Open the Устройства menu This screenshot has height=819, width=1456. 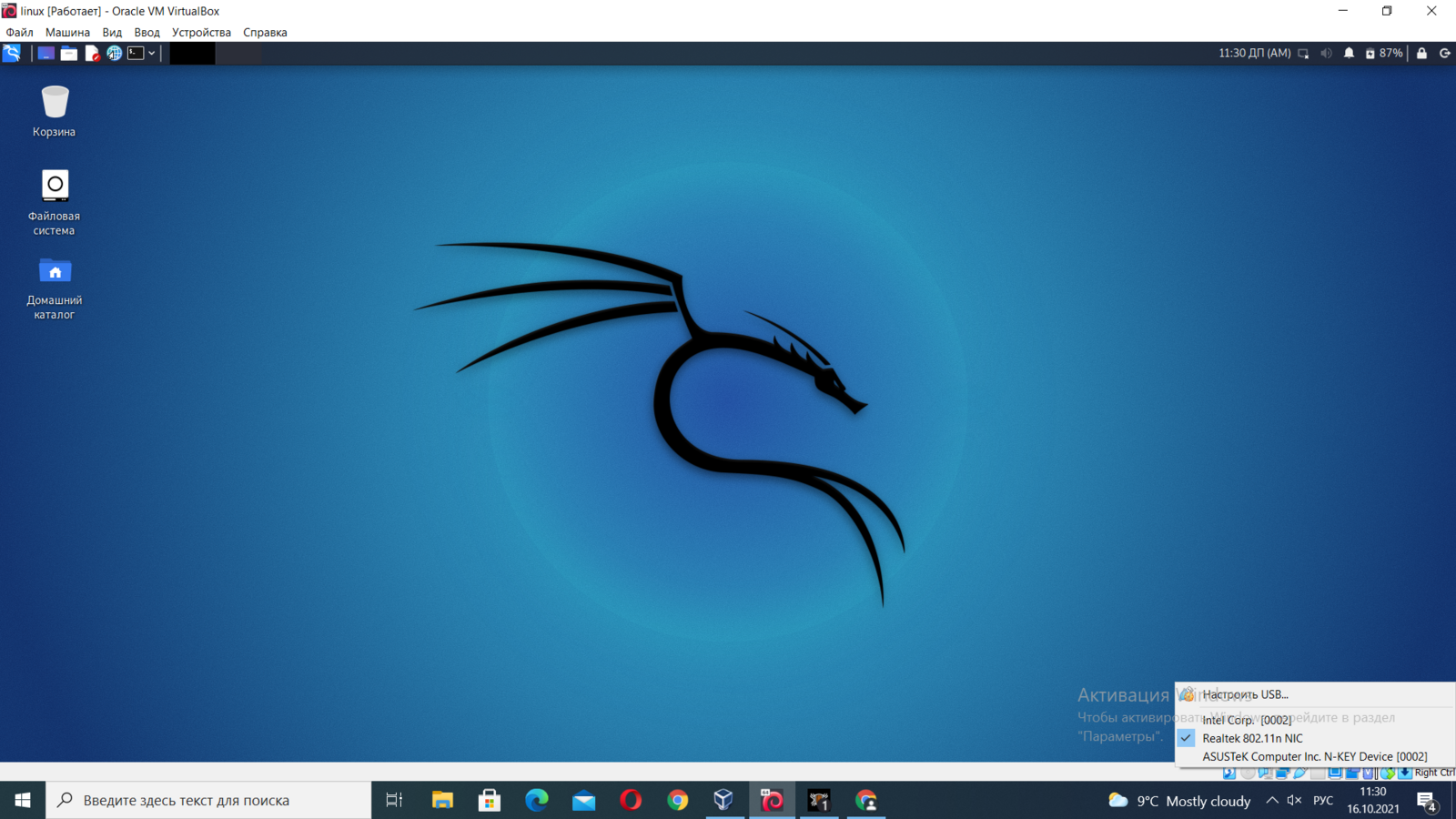pyautogui.click(x=201, y=32)
